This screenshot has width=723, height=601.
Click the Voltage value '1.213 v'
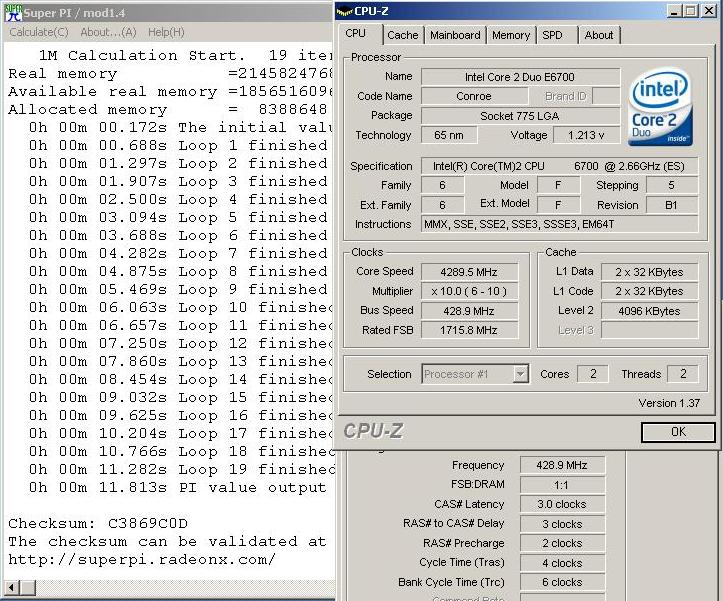[586, 135]
